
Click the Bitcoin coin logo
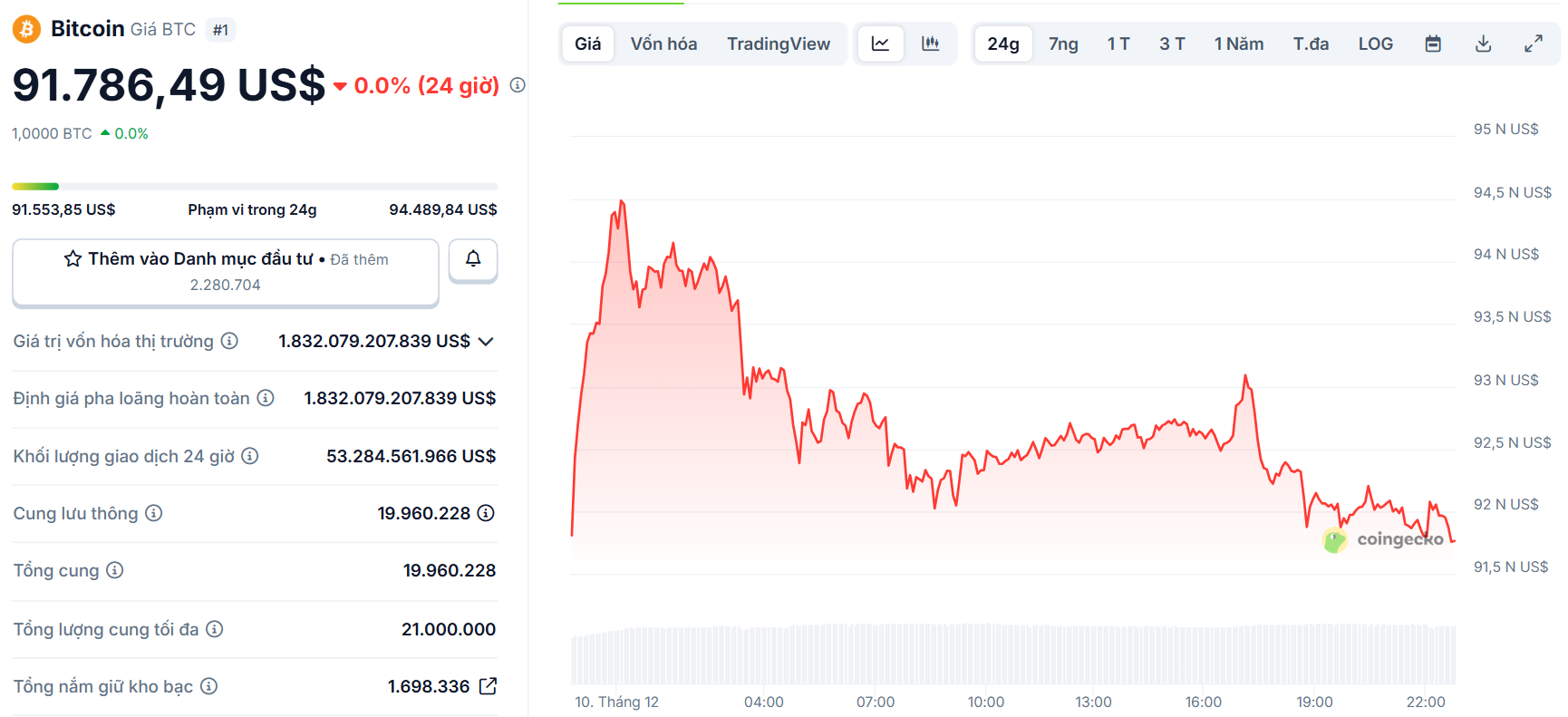point(25,28)
